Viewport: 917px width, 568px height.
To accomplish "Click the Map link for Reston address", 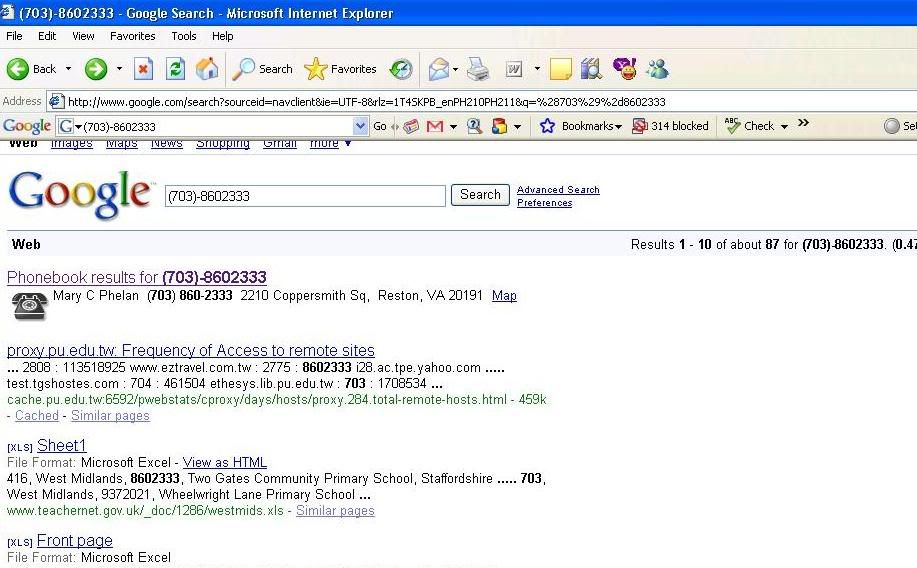I will click(x=504, y=296).
